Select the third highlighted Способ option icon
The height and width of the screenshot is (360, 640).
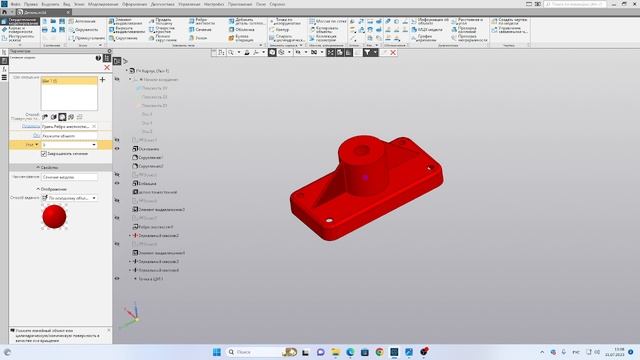(62, 117)
